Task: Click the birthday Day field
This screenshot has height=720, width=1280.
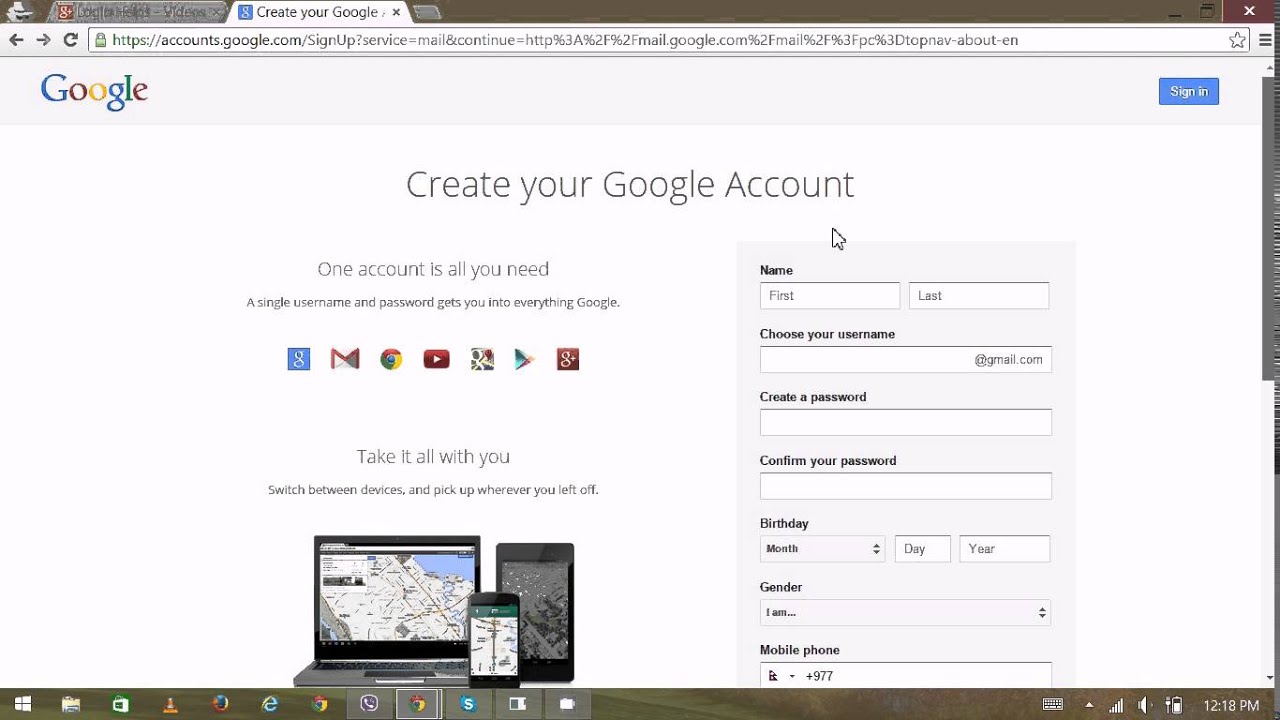Action: tap(922, 549)
